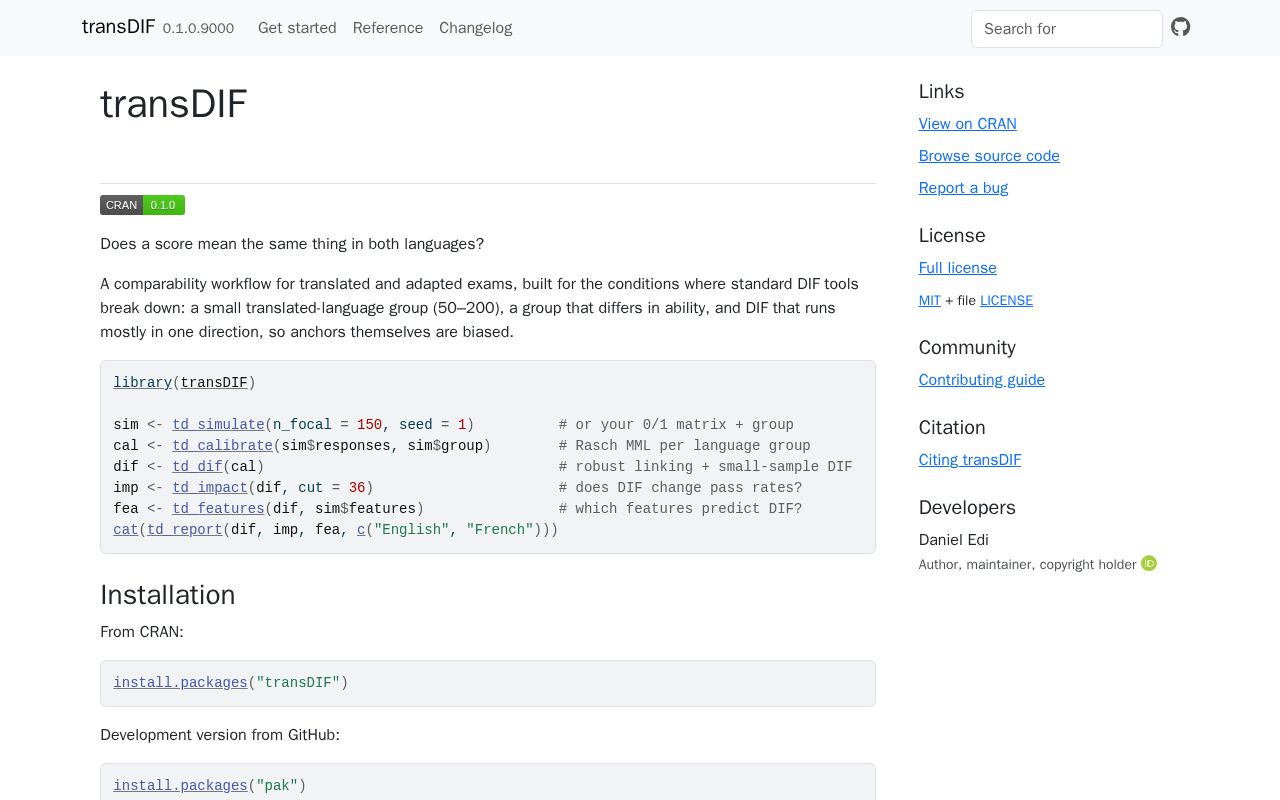This screenshot has height=800, width=1280.
Task: Open td_impact function reference
Action: click(x=210, y=488)
